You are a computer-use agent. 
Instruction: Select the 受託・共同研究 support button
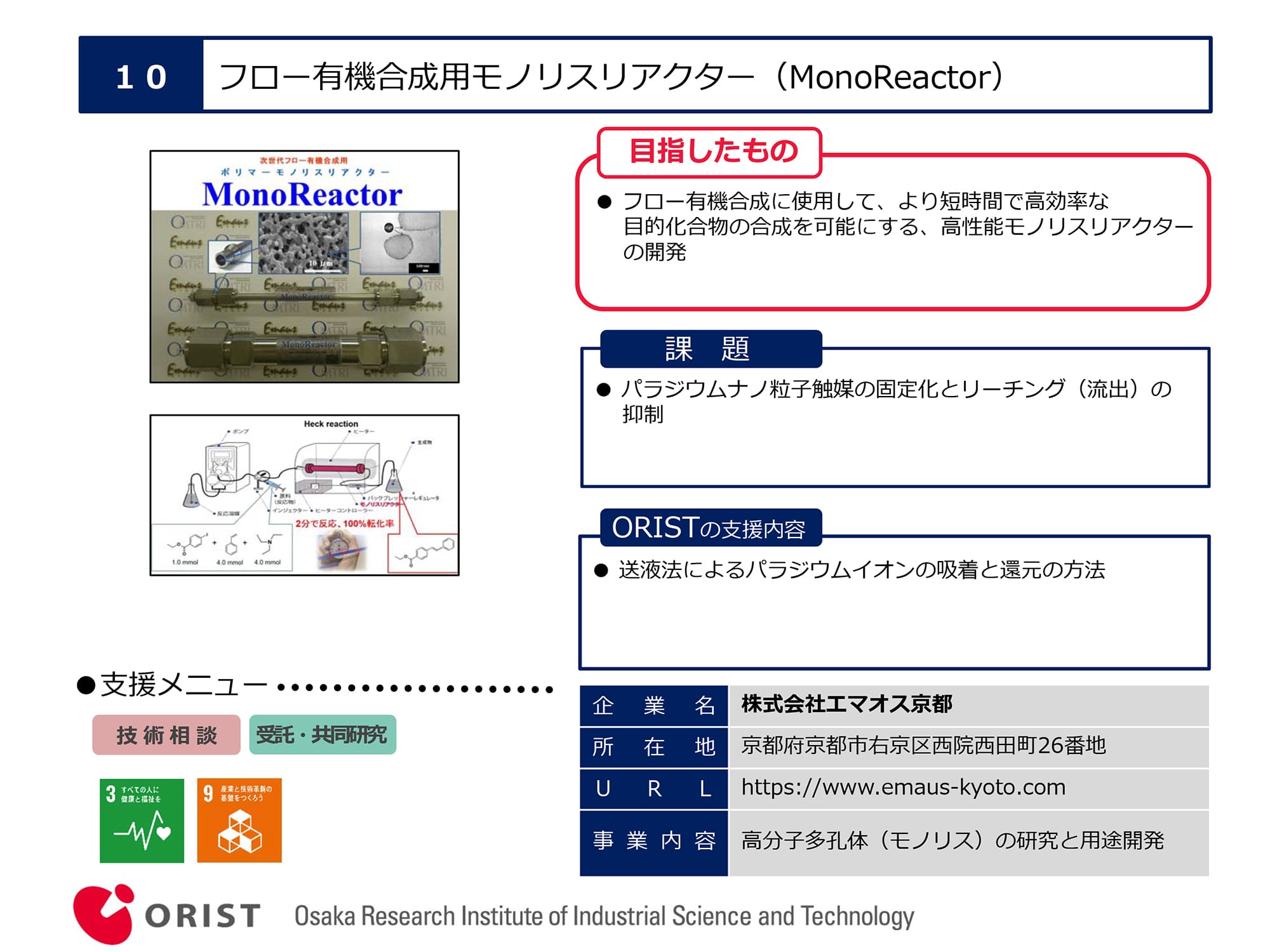323,735
